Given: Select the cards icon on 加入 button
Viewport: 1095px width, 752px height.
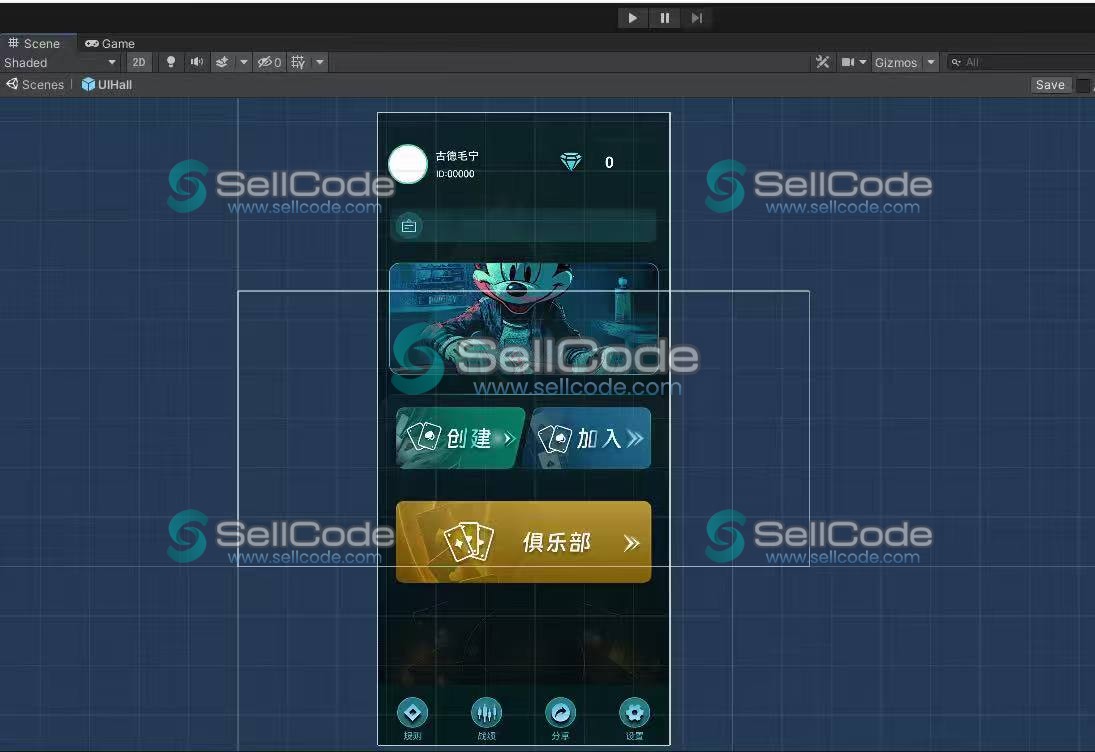Looking at the screenshot, I should [554, 438].
